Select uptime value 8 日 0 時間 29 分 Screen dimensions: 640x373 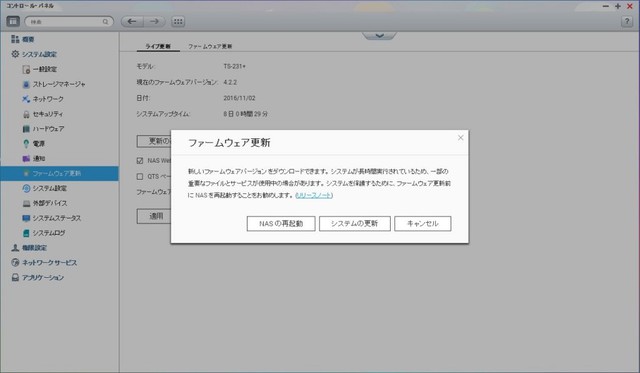(245, 114)
